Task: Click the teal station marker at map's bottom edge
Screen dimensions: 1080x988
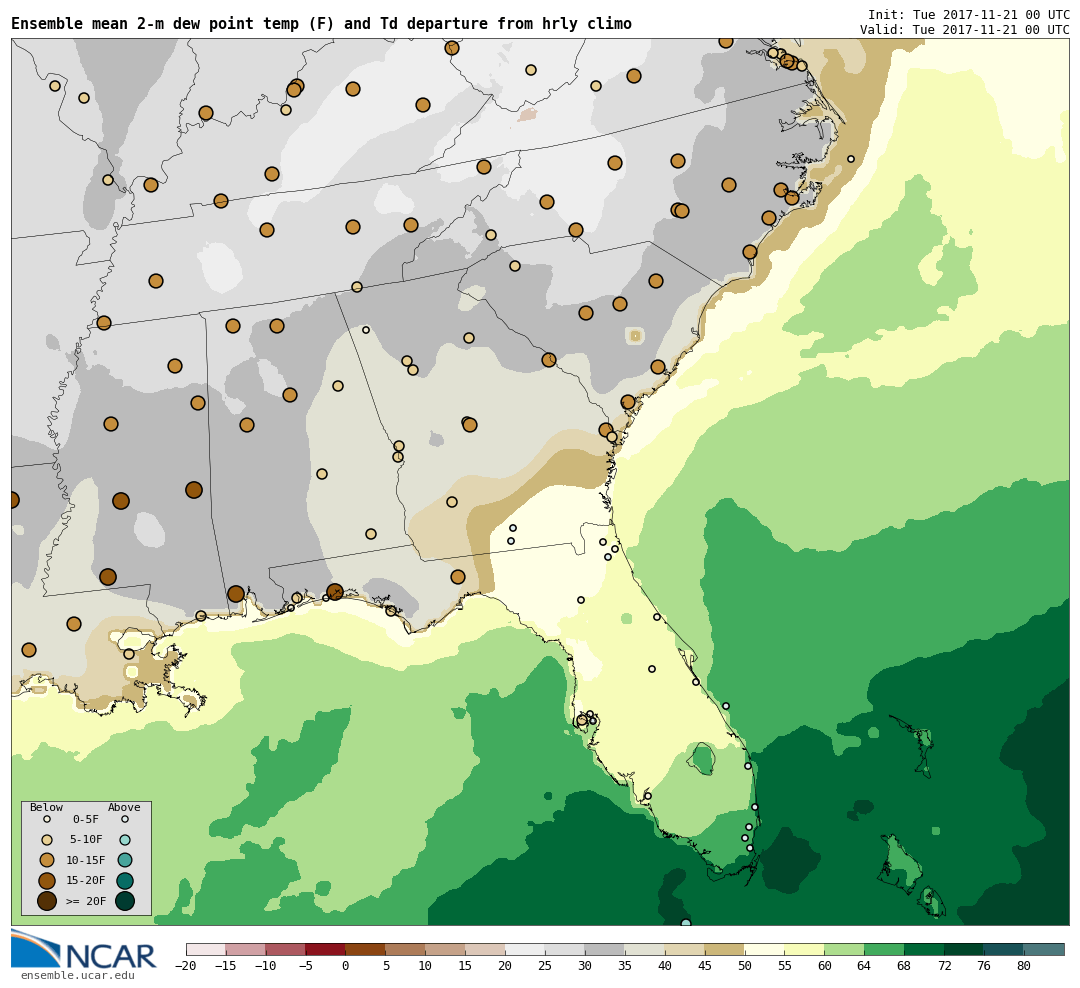Action: coord(685,923)
